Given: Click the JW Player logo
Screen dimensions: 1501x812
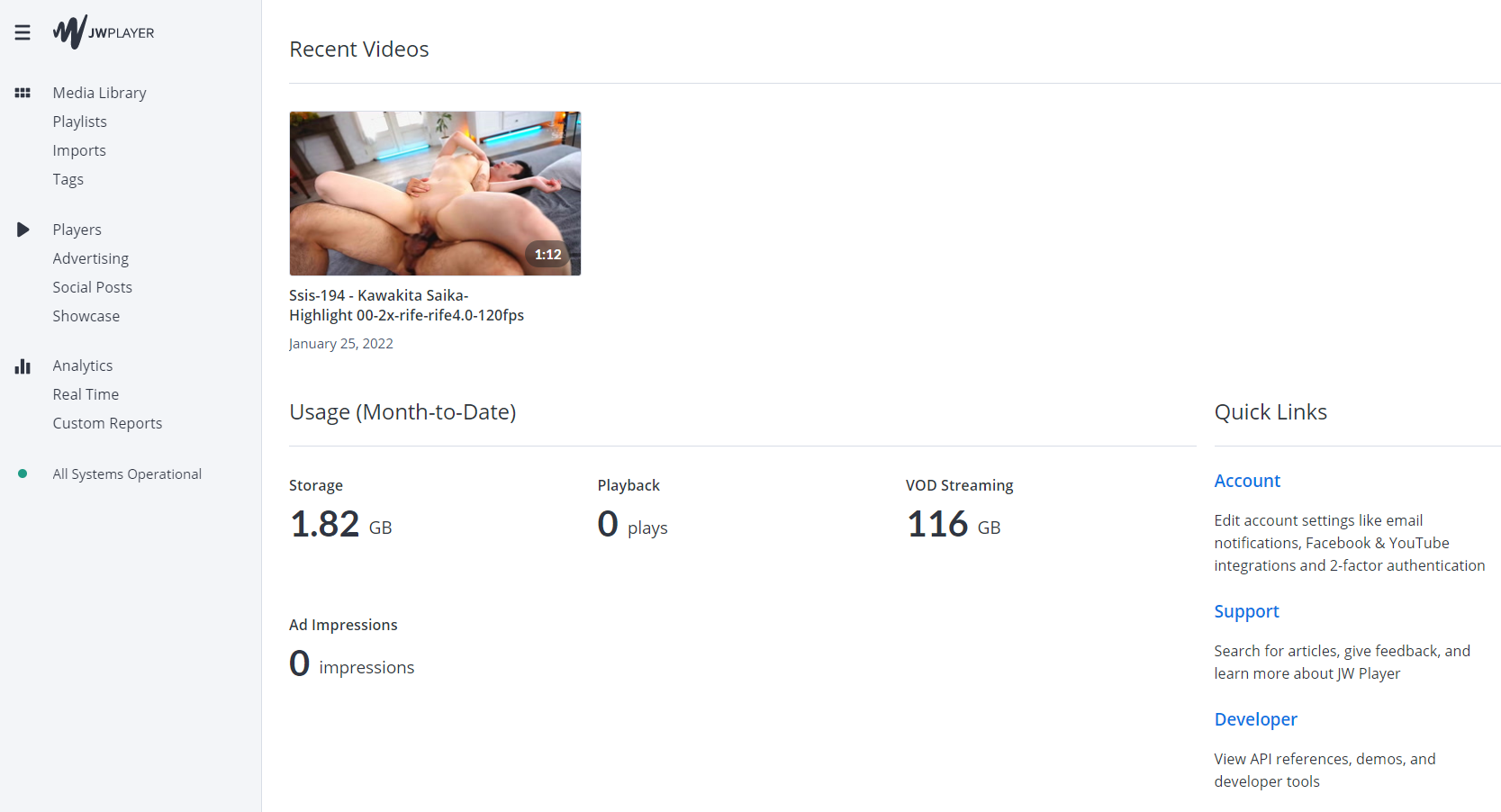Looking at the screenshot, I should point(104,32).
